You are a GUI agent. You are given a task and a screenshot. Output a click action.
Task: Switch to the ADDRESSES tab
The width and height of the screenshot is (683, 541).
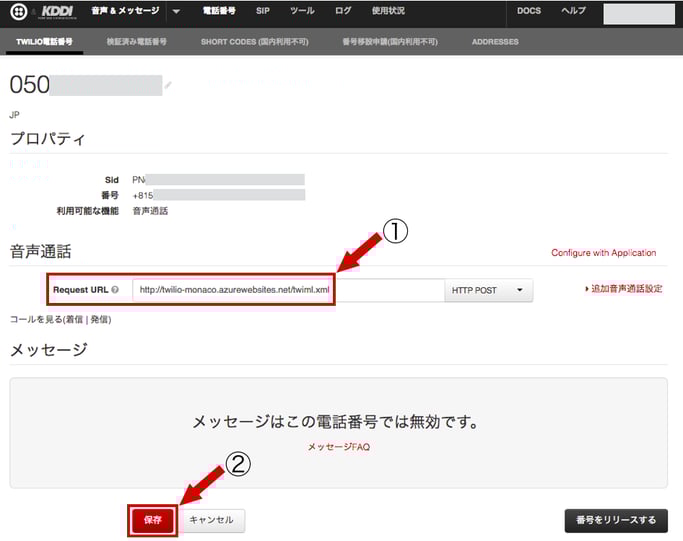coord(495,42)
